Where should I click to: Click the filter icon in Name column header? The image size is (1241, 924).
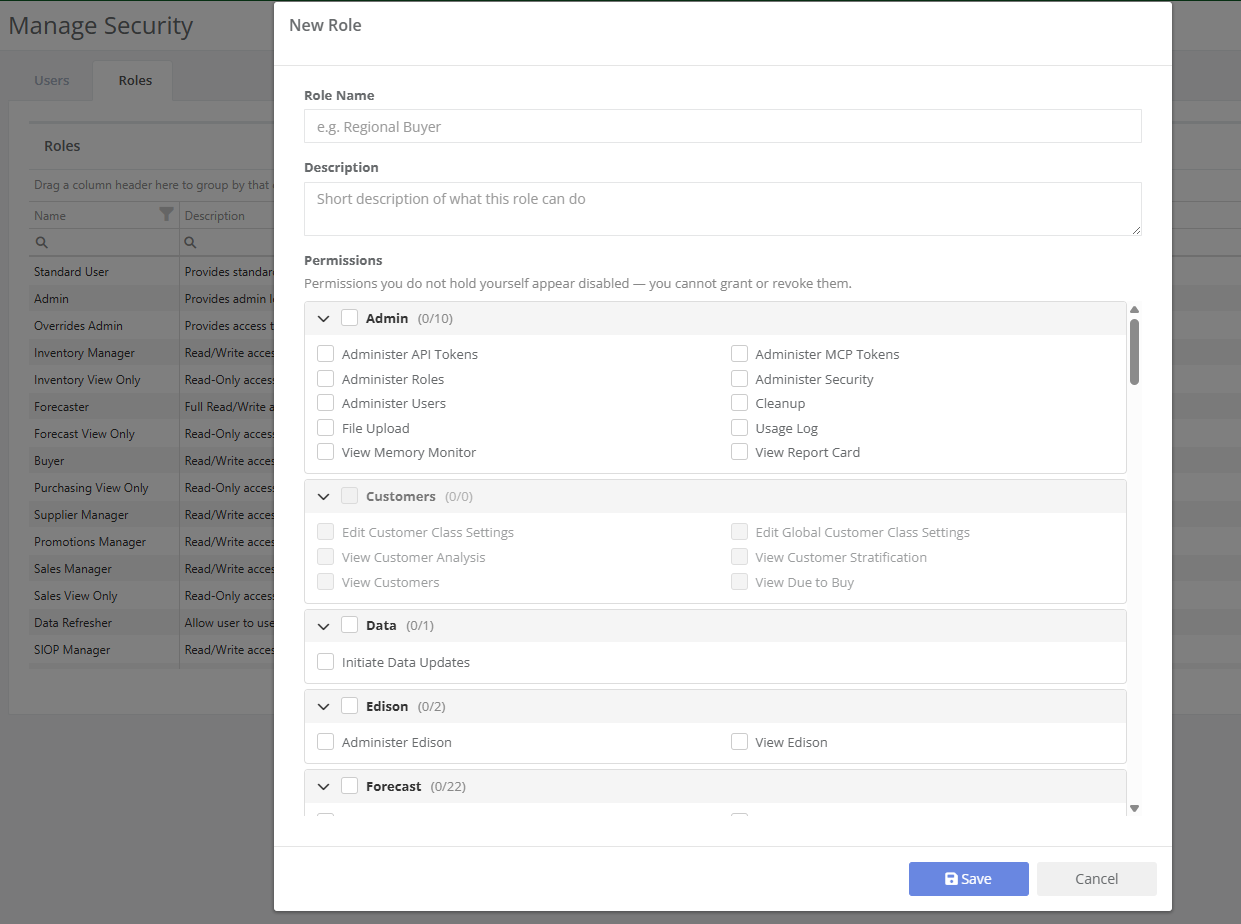click(166, 214)
